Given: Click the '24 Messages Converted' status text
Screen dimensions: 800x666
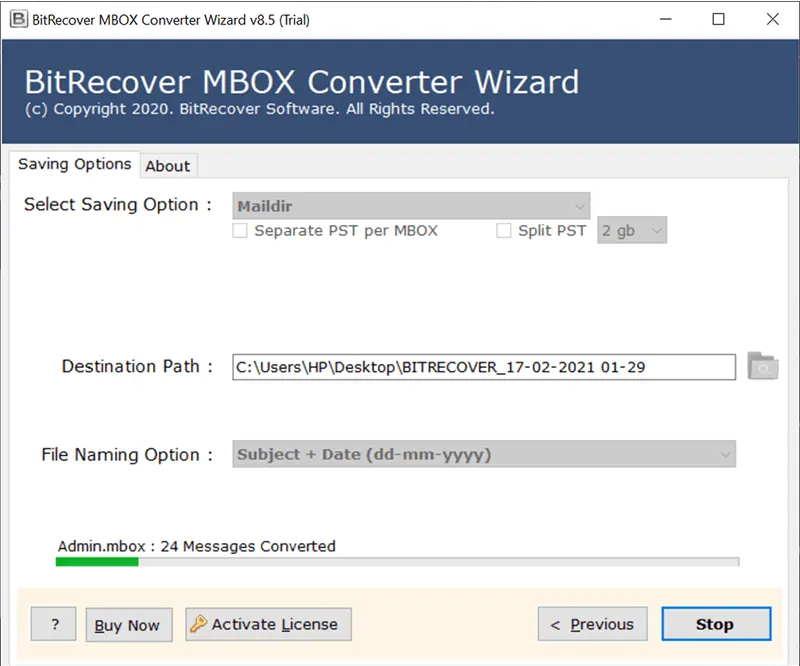Looking at the screenshot, I should click(x=248, y=546).
